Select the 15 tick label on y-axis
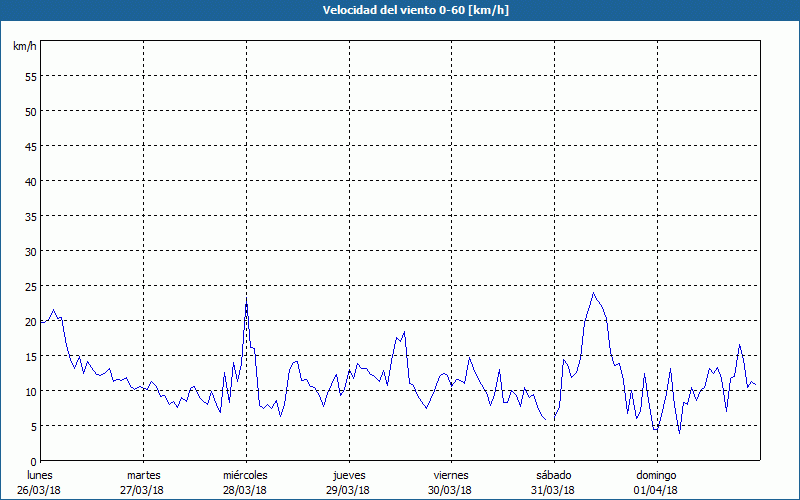Screen dimensions: 800x500 (30, 356)
